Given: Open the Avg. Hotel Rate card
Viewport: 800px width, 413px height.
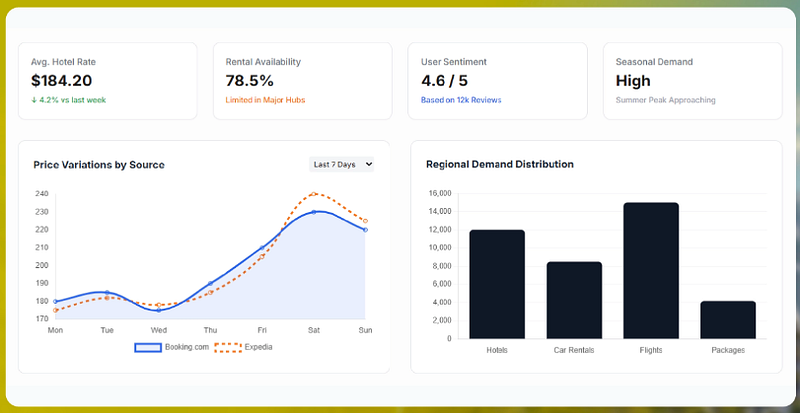Looking at the screenshot, I should pyautogui.click(x=108, y=81).
